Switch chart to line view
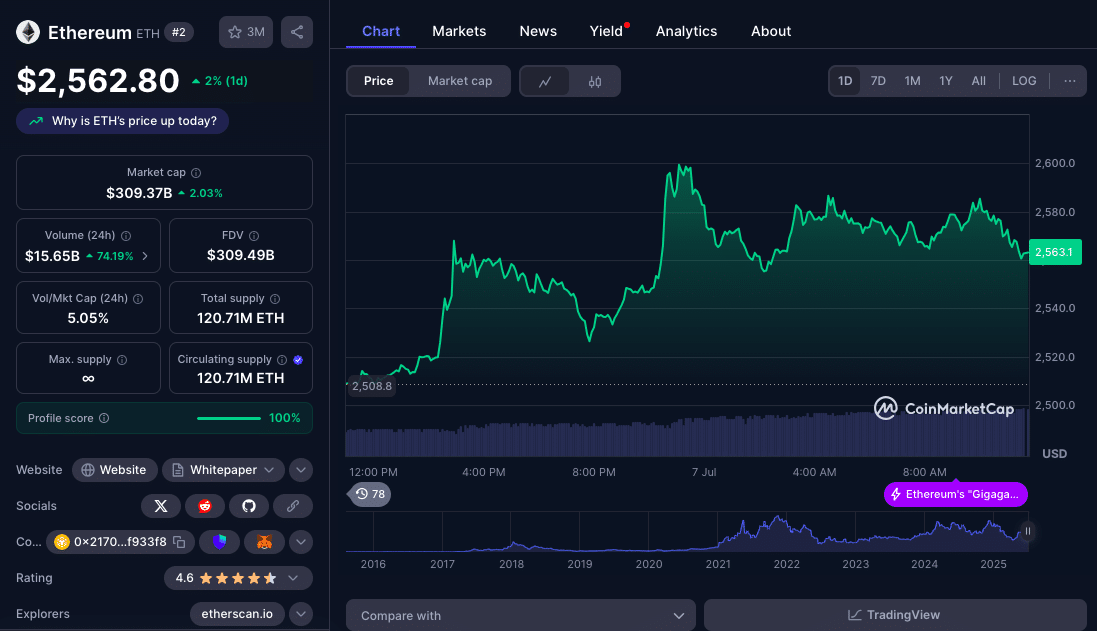Image resolution: width=1097 pixels, height=631 pixels. tap(545, 81)
